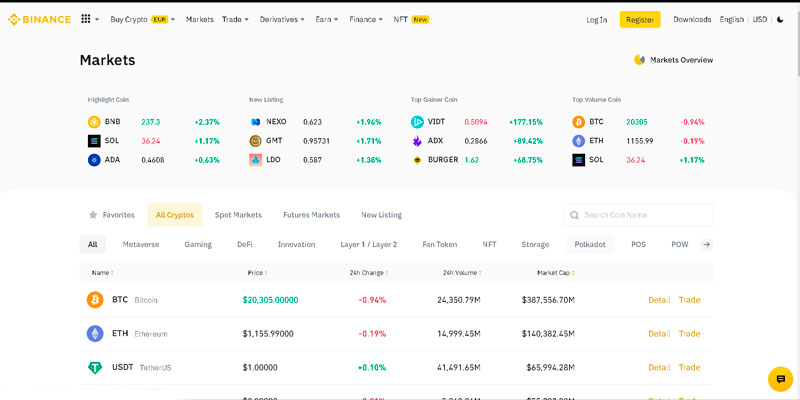
Task: Click the Favorites star icon
Action: click(93, 215)
